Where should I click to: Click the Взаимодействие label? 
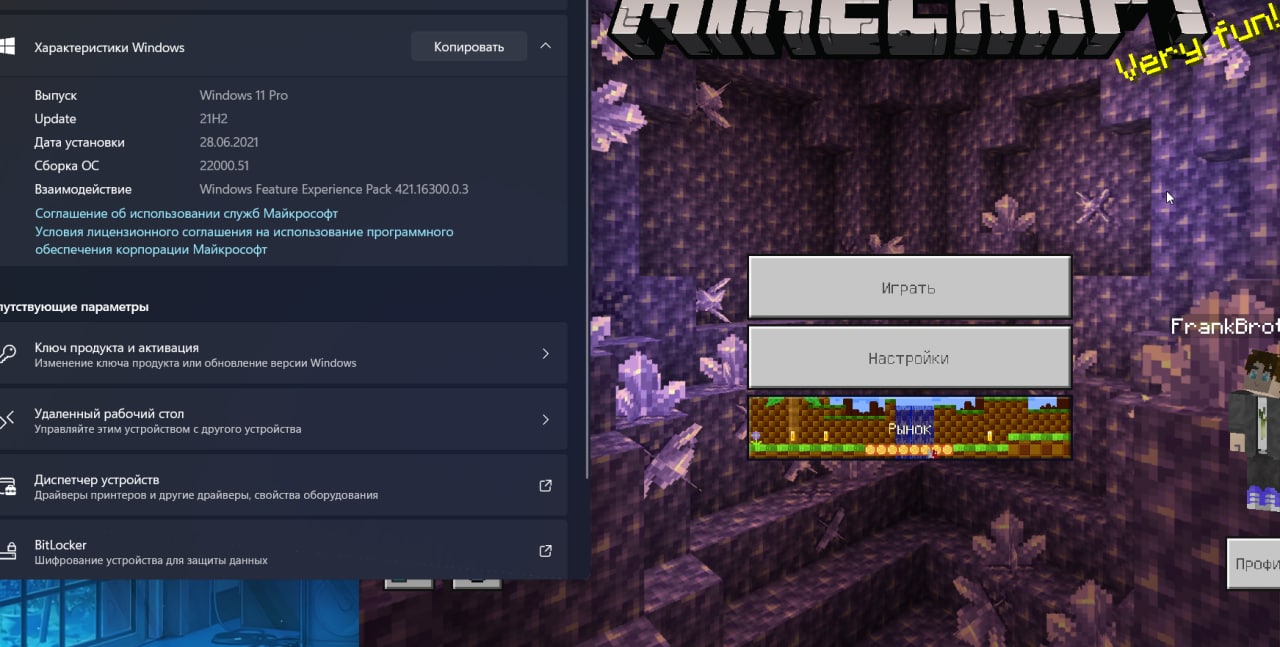pyautogui.click(x=83, y=189)
